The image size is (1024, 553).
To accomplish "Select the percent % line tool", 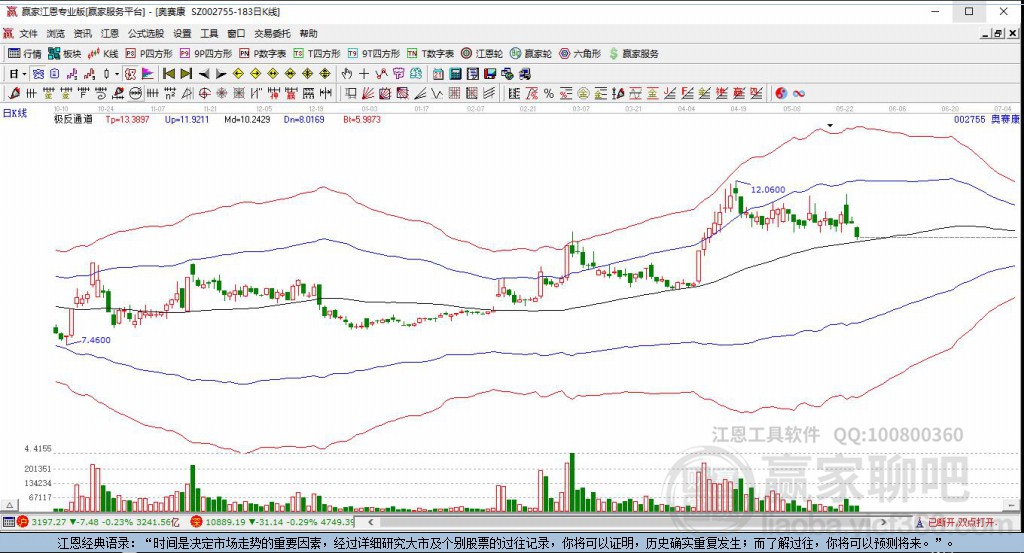I will pyautogui.click(x=549, y=93).
